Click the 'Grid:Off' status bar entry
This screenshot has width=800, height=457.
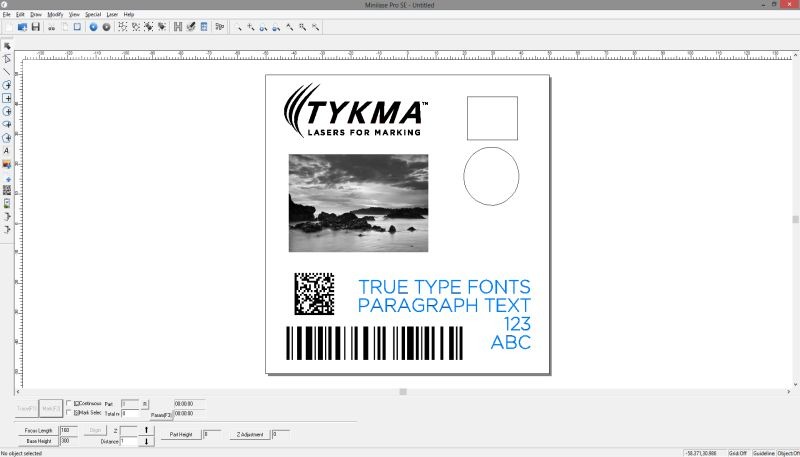(738, 453)
